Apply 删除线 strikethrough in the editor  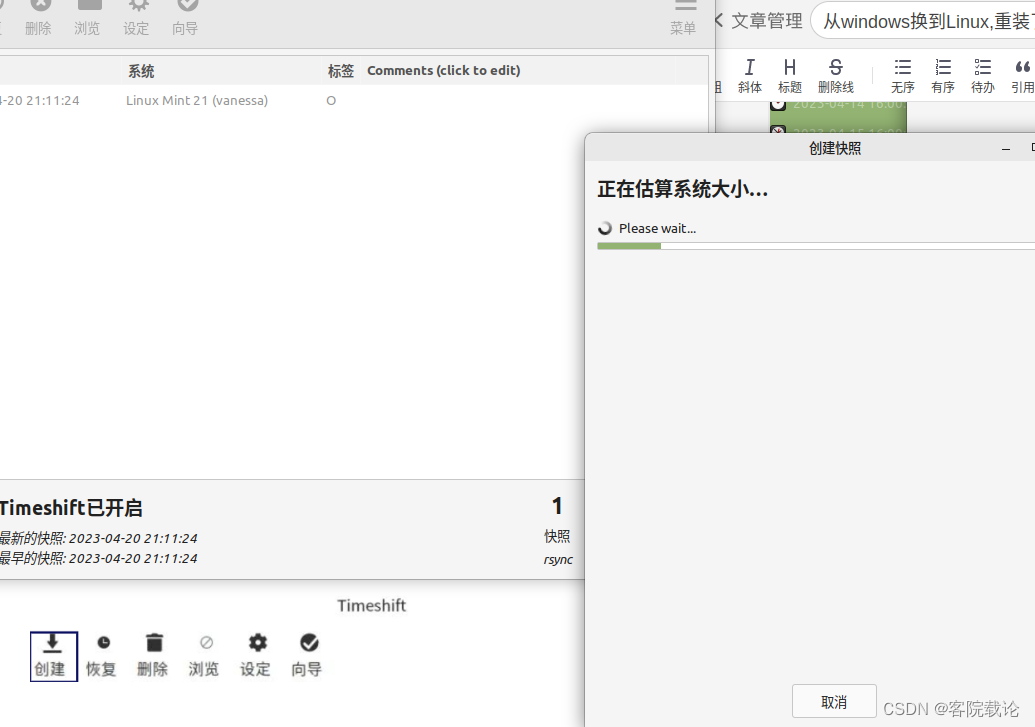(x=836, y=76)
